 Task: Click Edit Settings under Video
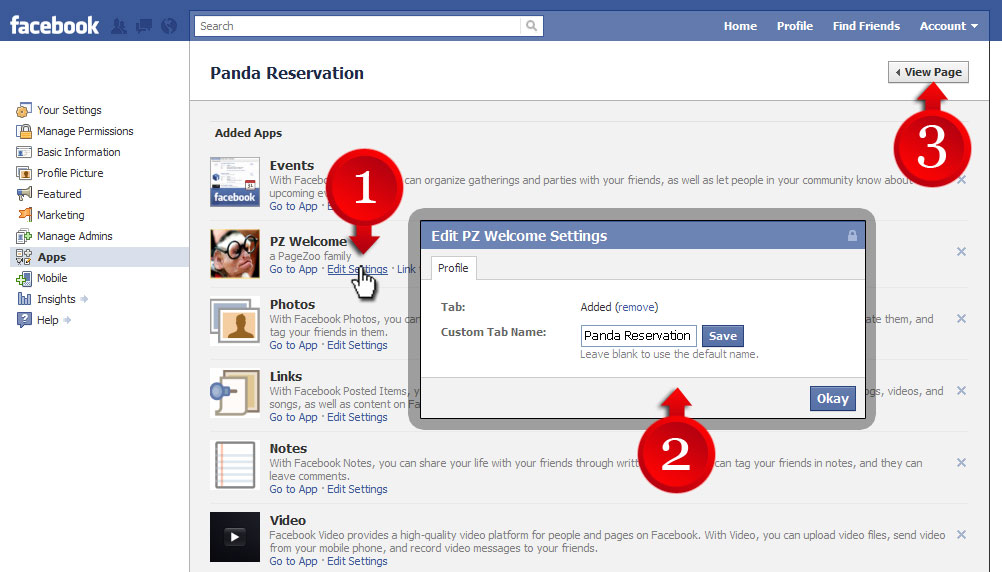(x=357, y=561)
